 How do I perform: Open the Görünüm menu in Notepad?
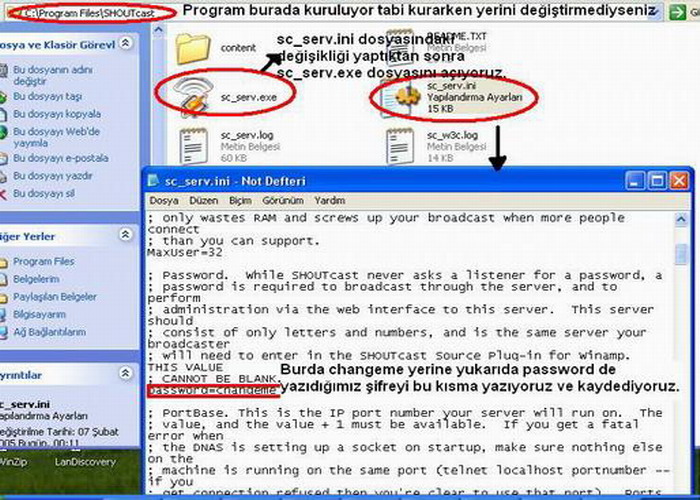coord(283,201)
